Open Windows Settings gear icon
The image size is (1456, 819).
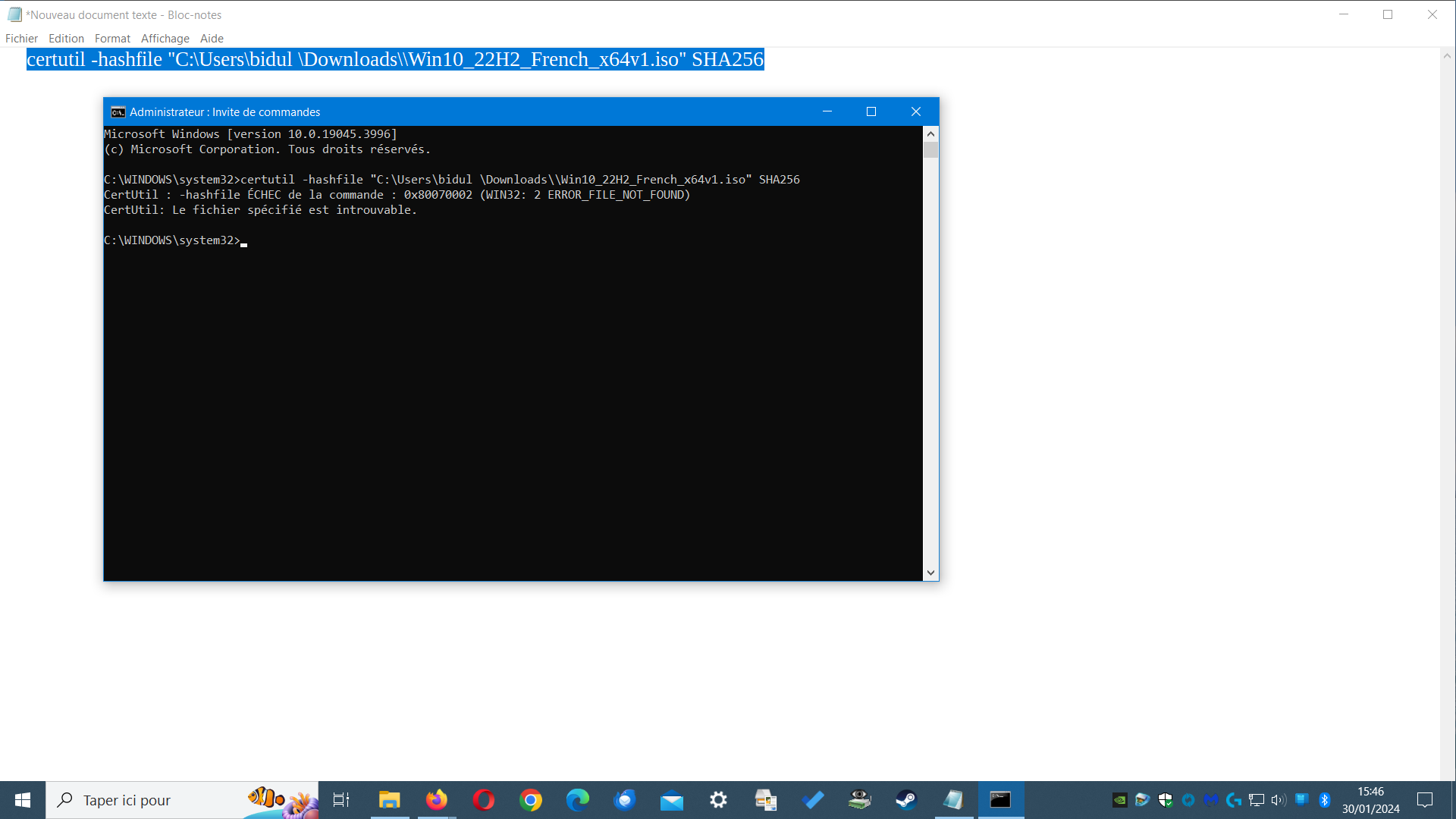pyautogui.click(x=718, y=800)
